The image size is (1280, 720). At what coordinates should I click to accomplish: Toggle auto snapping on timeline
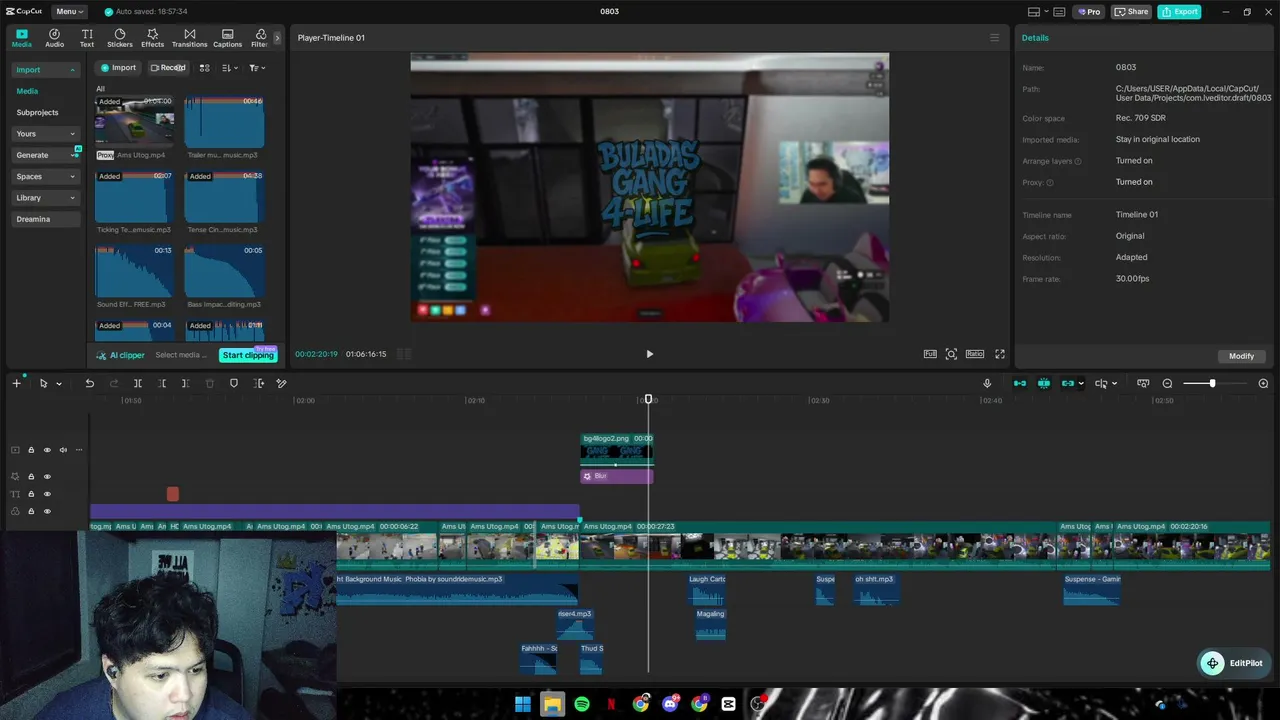click(x=1044, y=383)
